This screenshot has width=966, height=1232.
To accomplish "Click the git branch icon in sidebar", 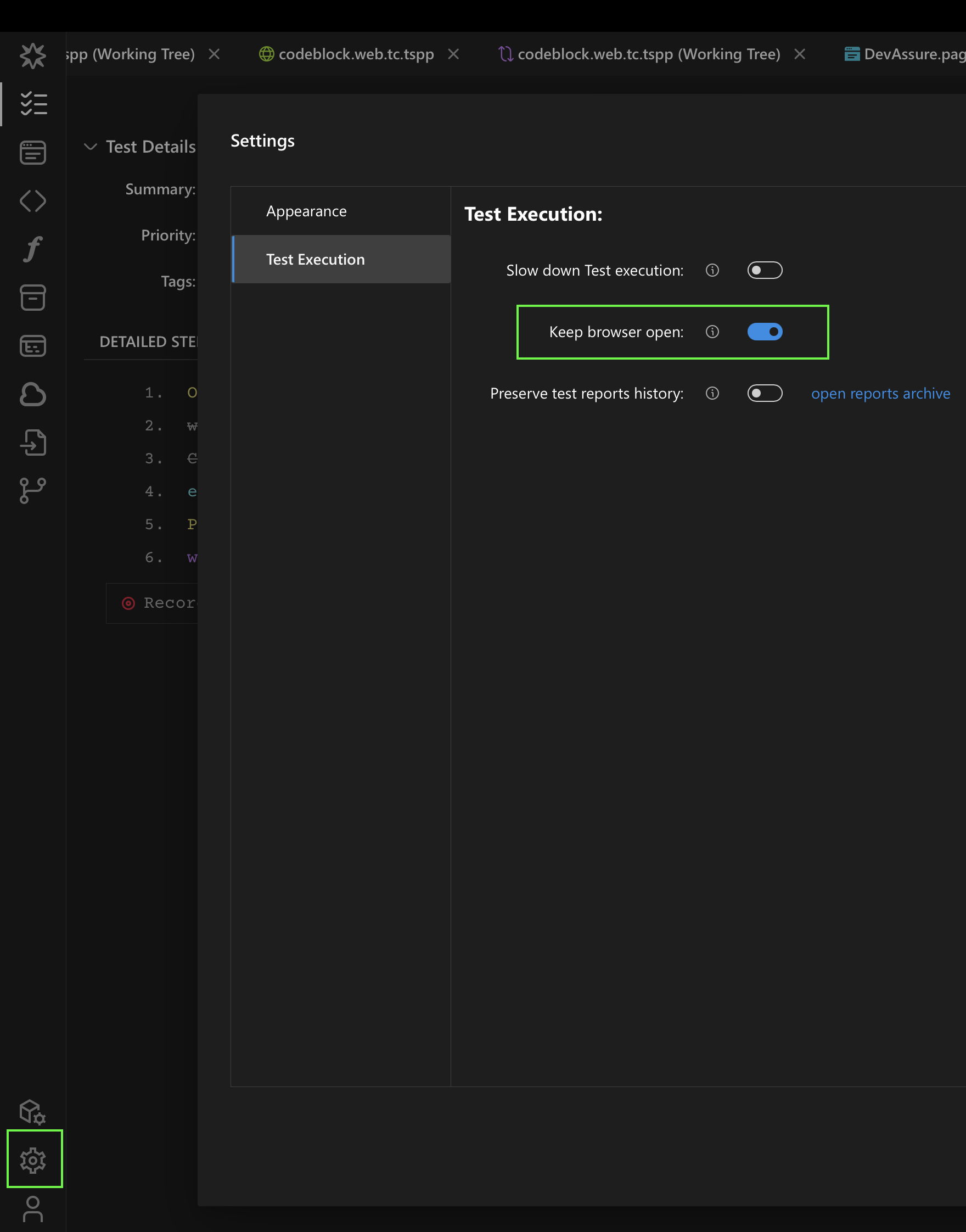I will [x=33, y=490].
